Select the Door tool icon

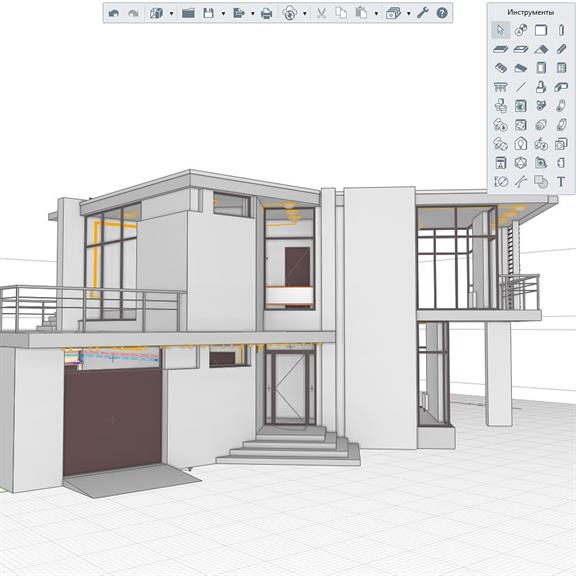coord(541,68)
